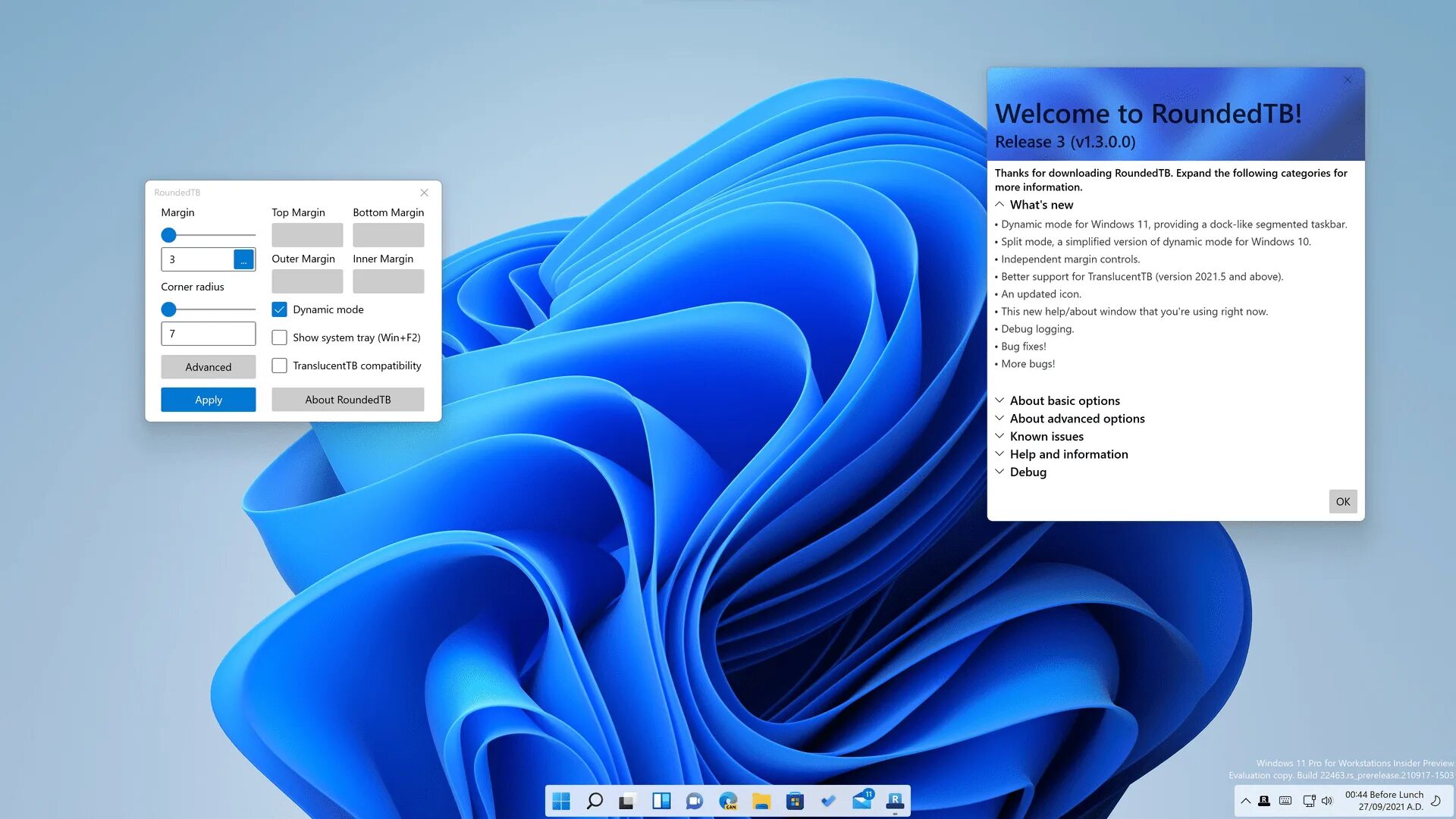Open the Microsoft Store icon
Viewport: 1456px width, 819px height.
[795, 801]
